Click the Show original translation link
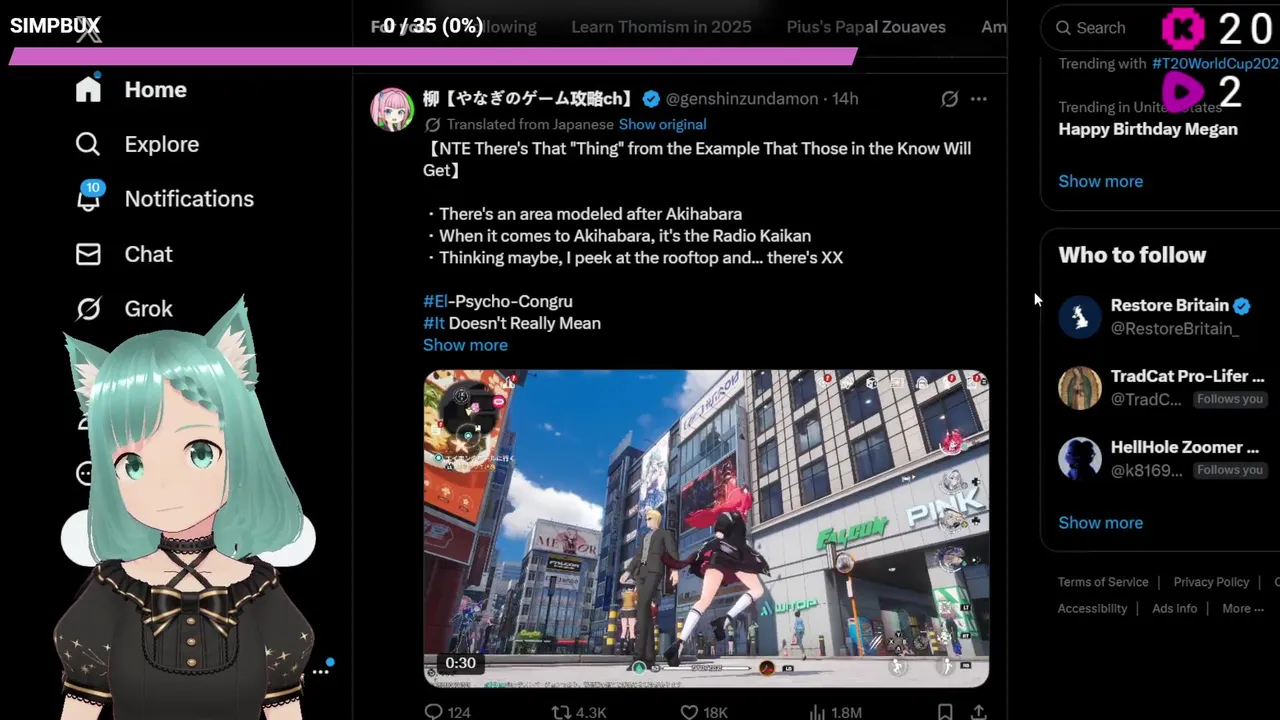This screenshot has width=1280, height=720. point(662,125)
